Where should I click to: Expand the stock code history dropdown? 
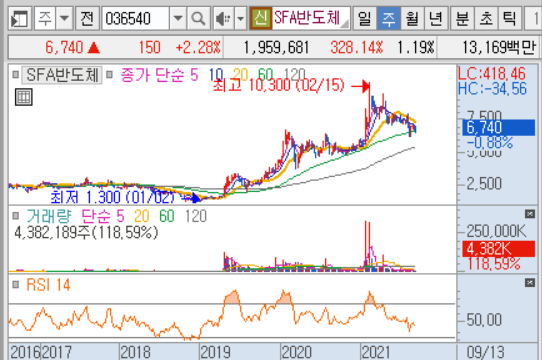click(178, 18)
